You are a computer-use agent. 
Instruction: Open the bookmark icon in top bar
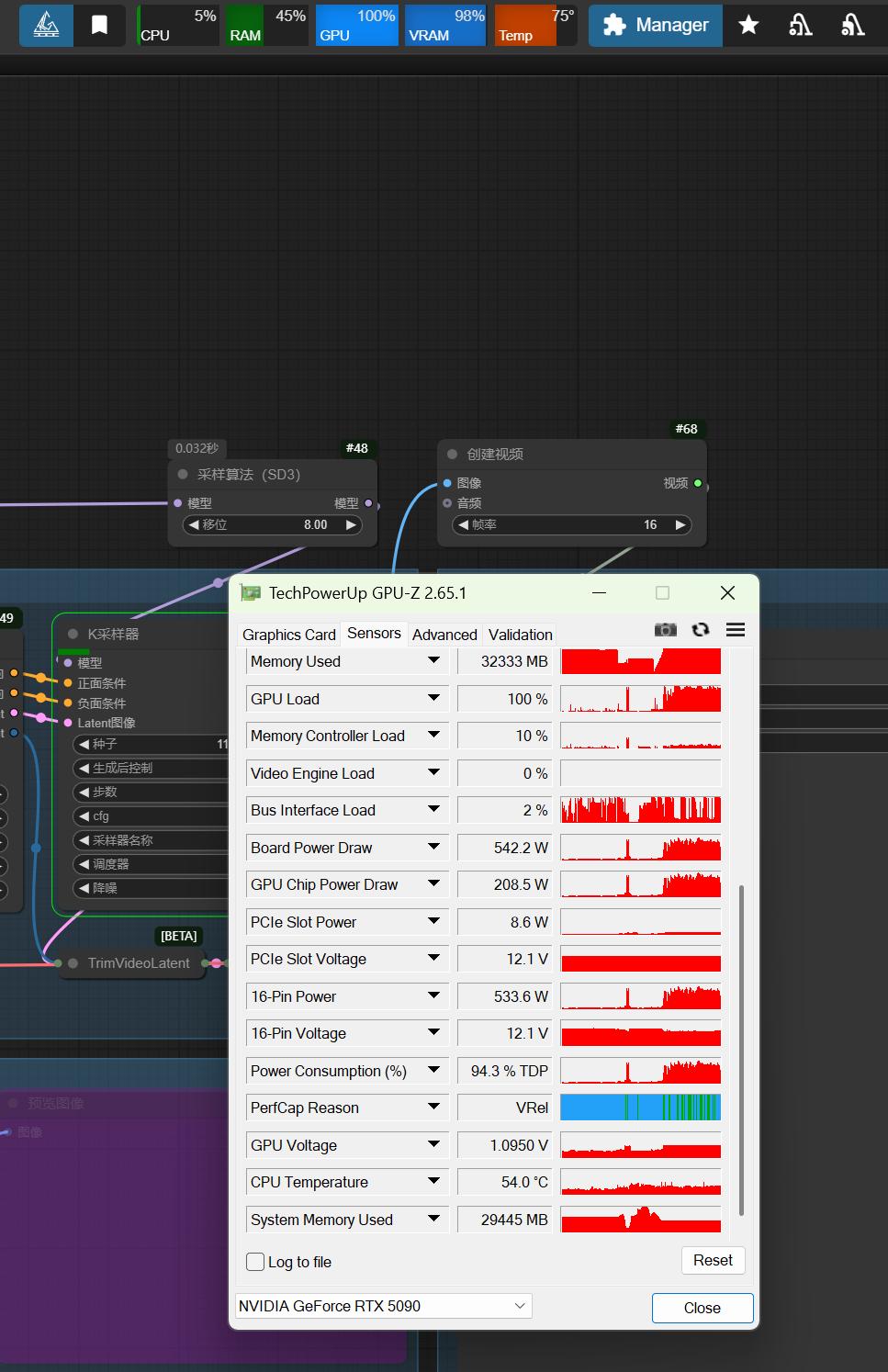click(99, 25)
